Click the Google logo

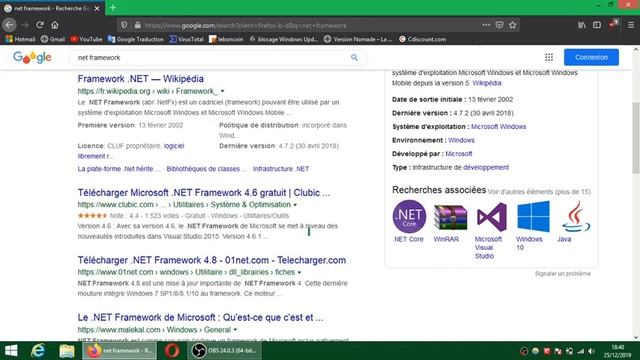pos(32,58)
